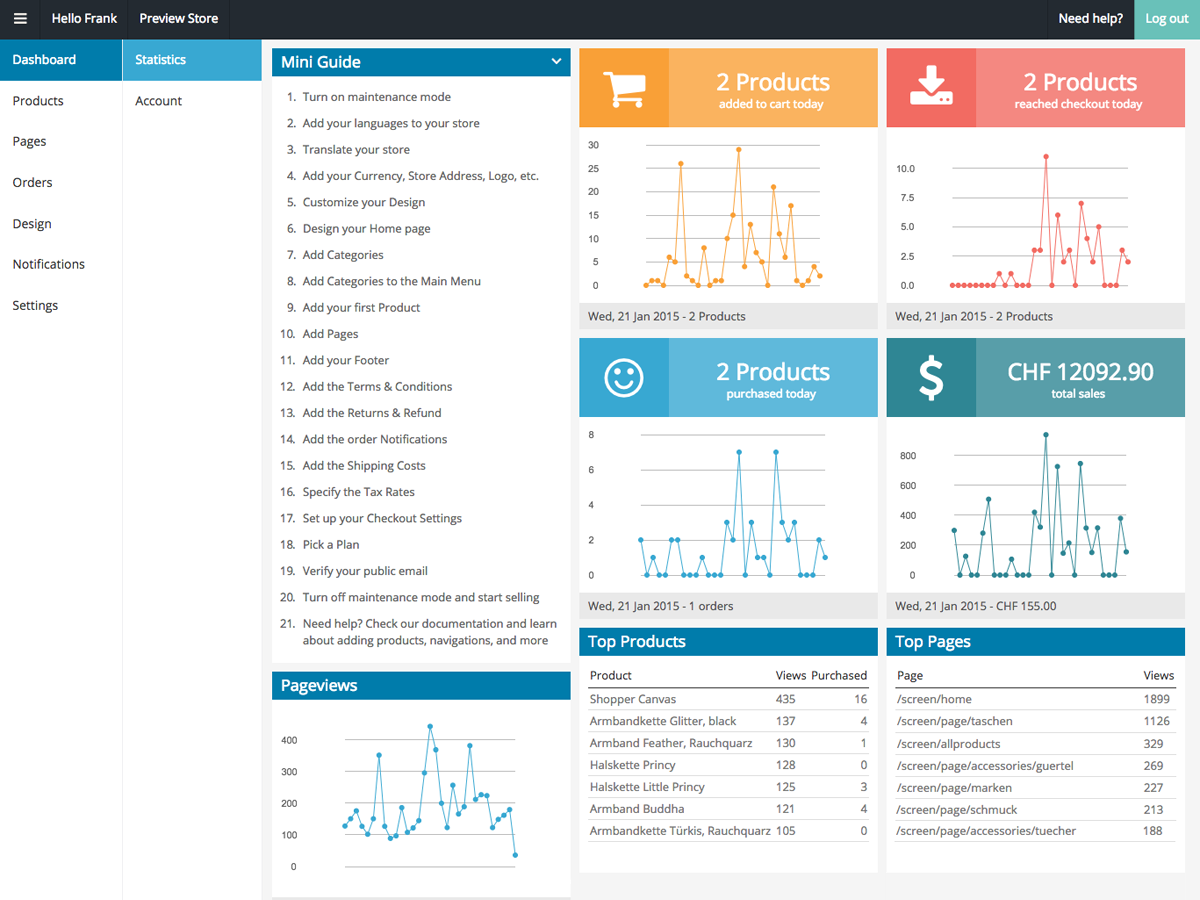Open the hamburger menu icon
This screenshot has height=900, width=1200.
(20, 19)
